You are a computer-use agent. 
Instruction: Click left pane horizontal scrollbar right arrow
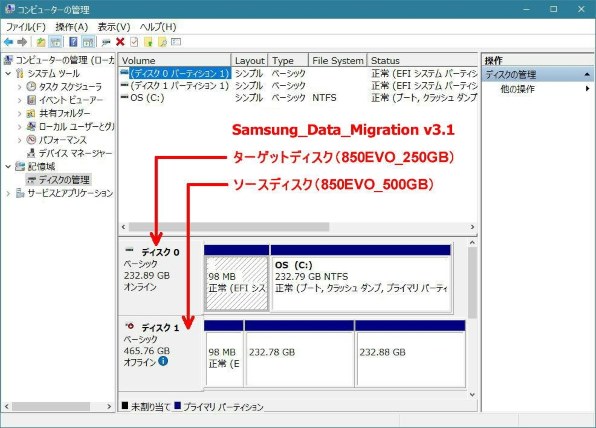[x=109, y=406]
